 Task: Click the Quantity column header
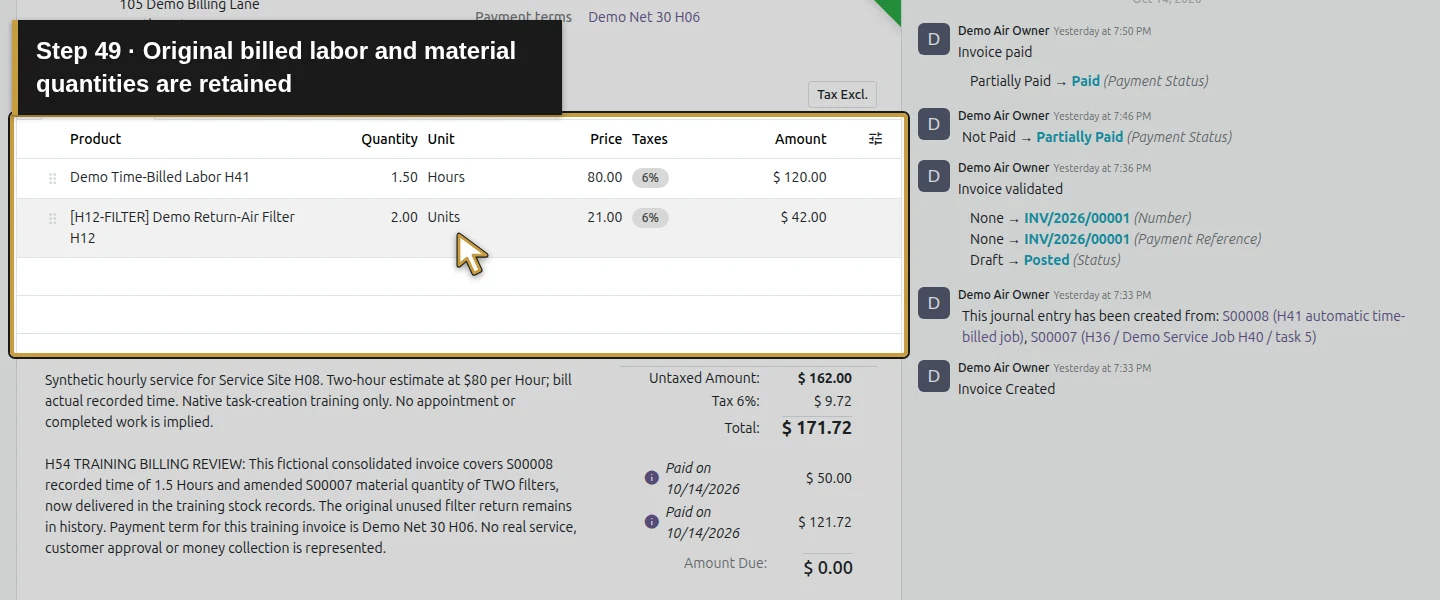click(x=389, y=139)
